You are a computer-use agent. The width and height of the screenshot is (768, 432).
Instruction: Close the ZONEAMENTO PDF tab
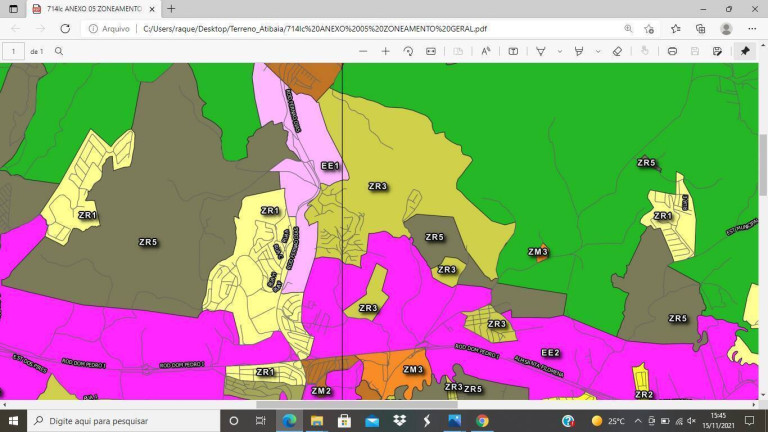coord(152,9)
